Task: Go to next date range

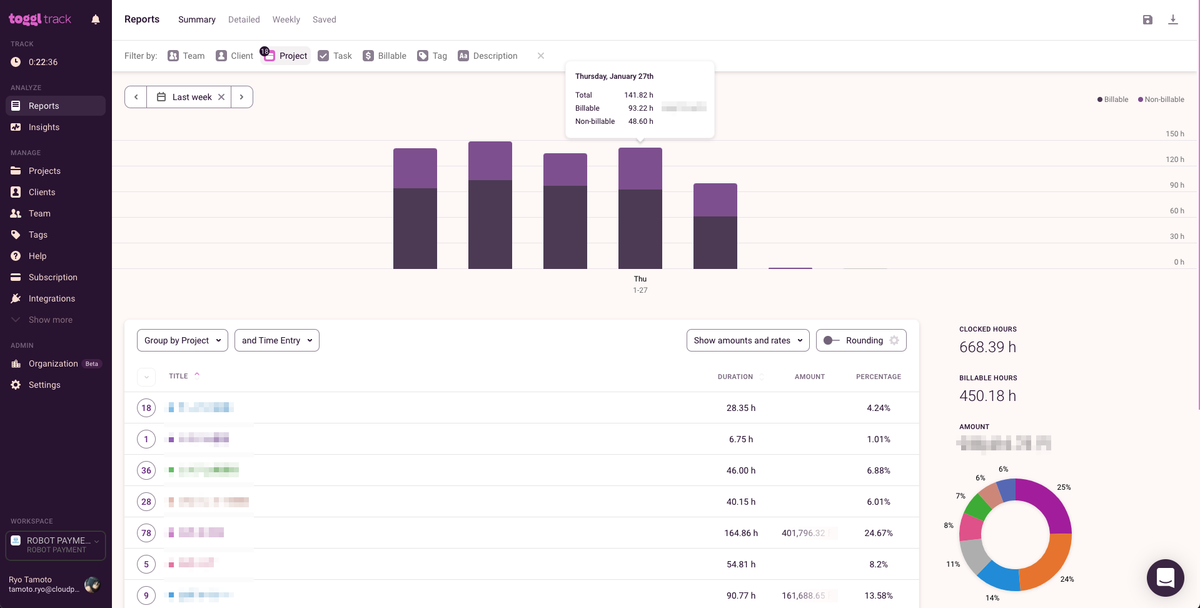Action: (241, 97)
